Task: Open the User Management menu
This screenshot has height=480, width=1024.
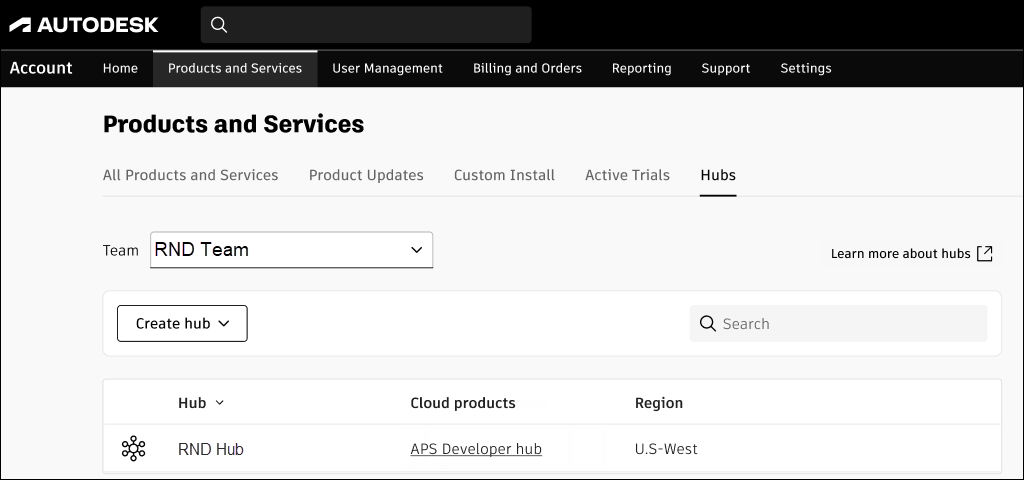Action: point(387,68)
